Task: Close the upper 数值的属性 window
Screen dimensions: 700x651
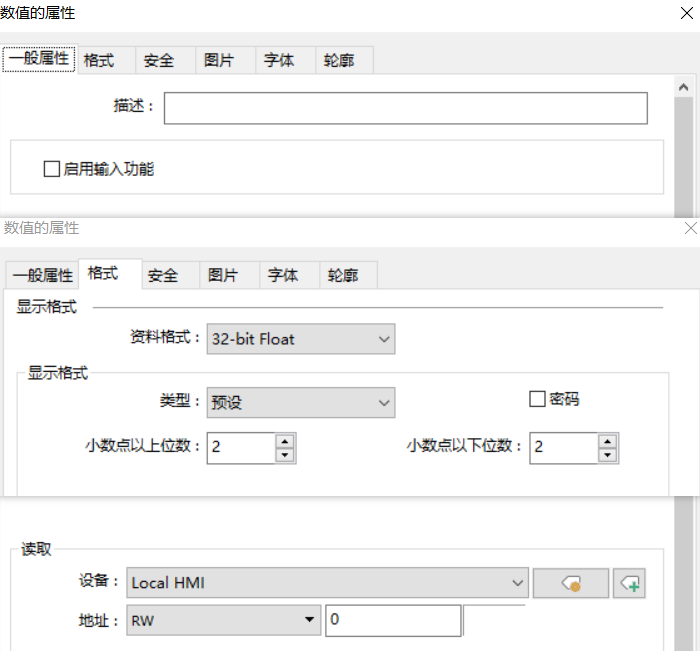Action: coord(687,13)
